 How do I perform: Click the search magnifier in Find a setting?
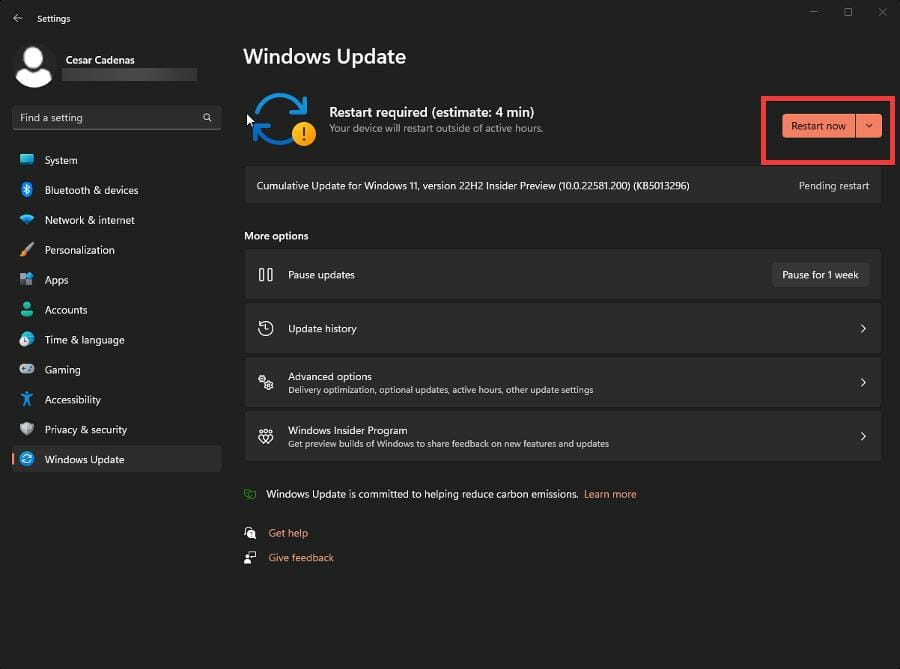pos(207,117)
